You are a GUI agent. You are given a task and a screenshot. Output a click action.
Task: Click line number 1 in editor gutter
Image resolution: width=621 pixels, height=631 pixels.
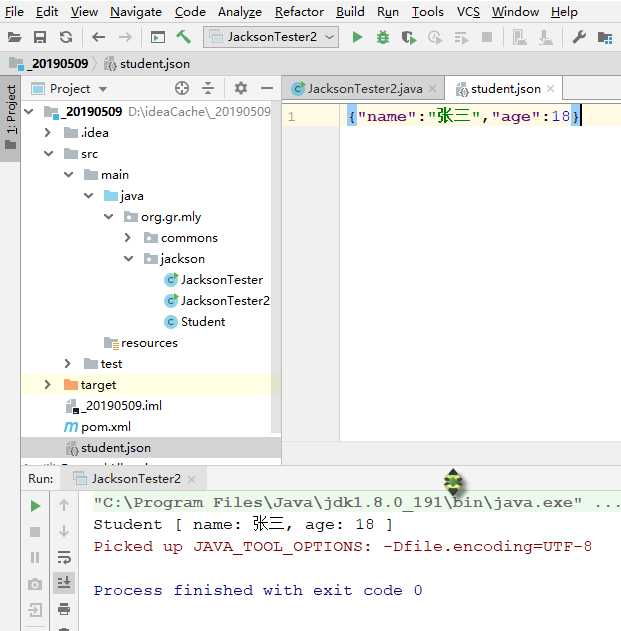click(x=291, y=117)
